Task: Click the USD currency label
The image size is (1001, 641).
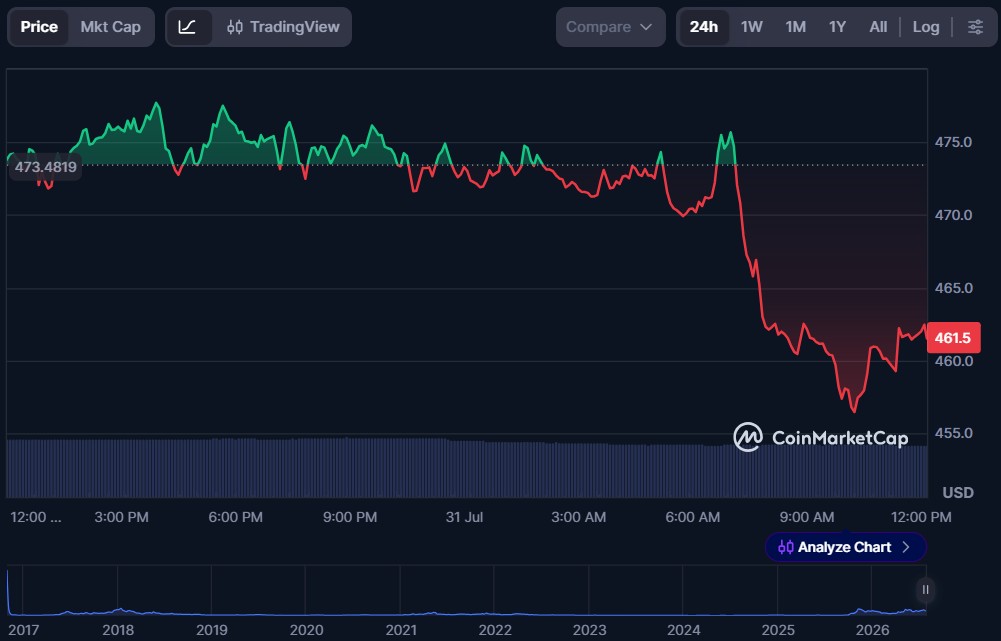Action: 958,492
